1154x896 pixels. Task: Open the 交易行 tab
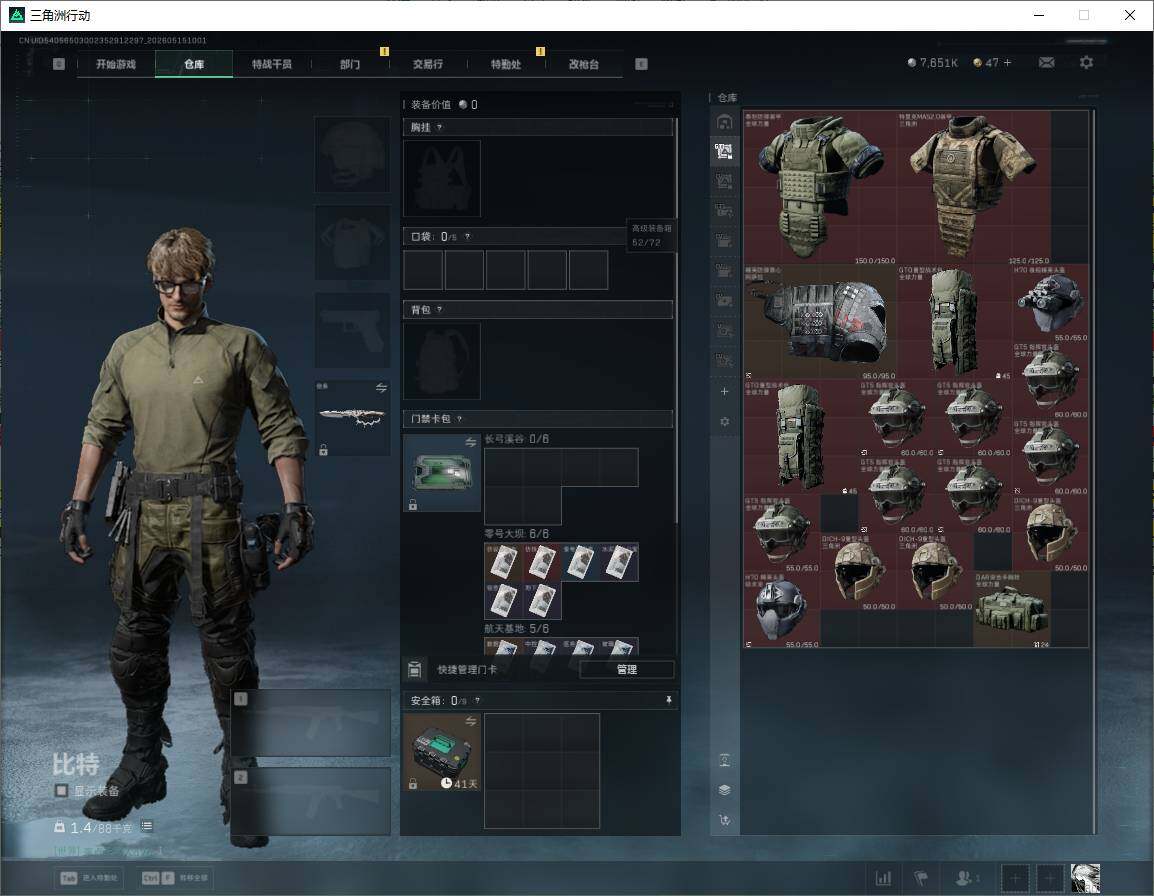[x=428, y=64]
